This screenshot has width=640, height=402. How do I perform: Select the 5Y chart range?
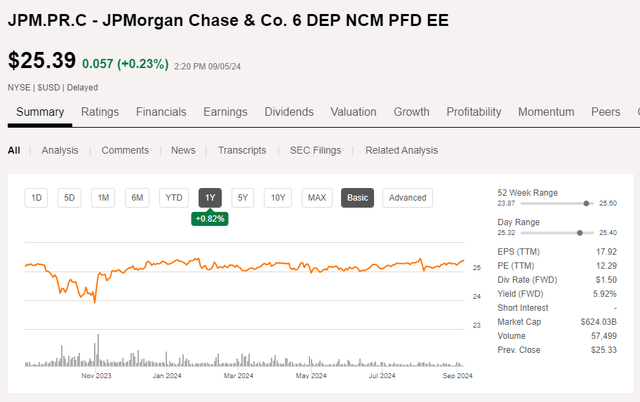pos(243,197)
